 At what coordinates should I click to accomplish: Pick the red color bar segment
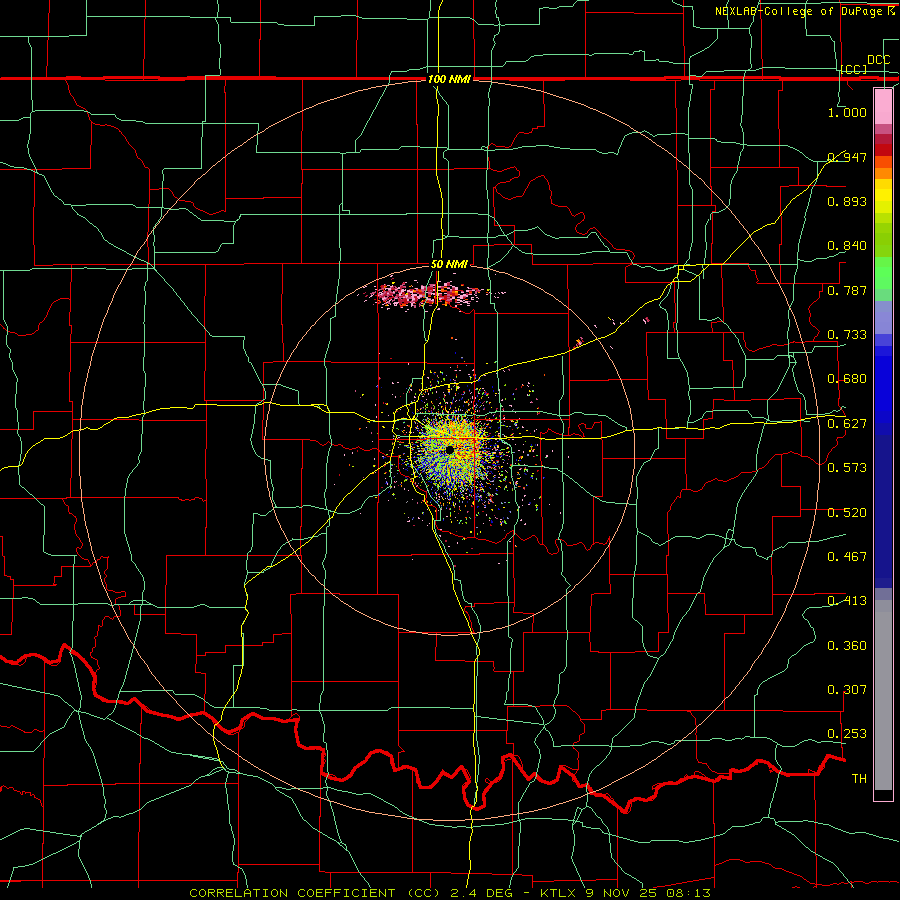pyautogui.click(x=883, y=150)
